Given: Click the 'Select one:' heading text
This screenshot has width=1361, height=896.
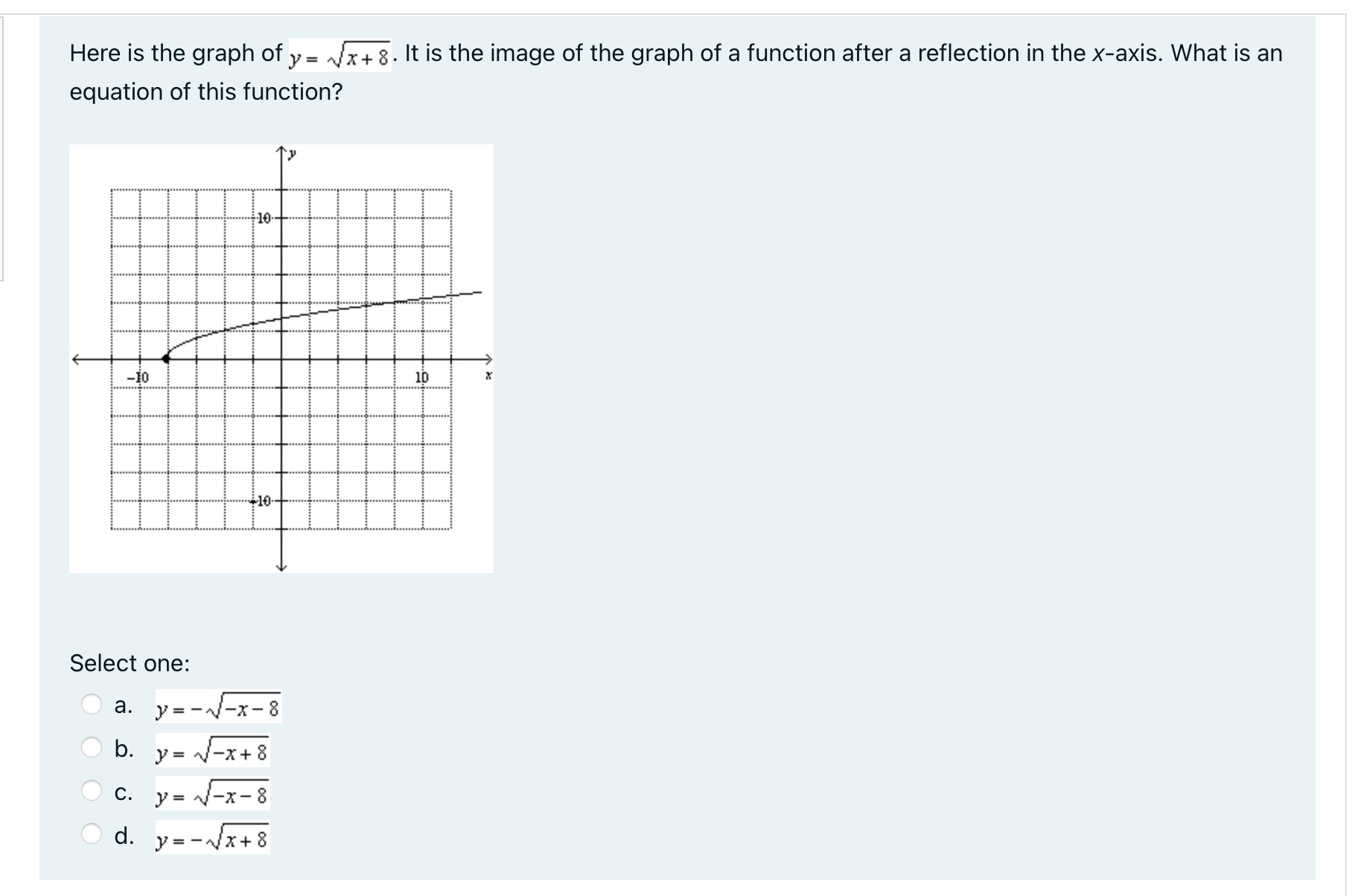Looking at the screenshot, I should [x=130, y=662].
